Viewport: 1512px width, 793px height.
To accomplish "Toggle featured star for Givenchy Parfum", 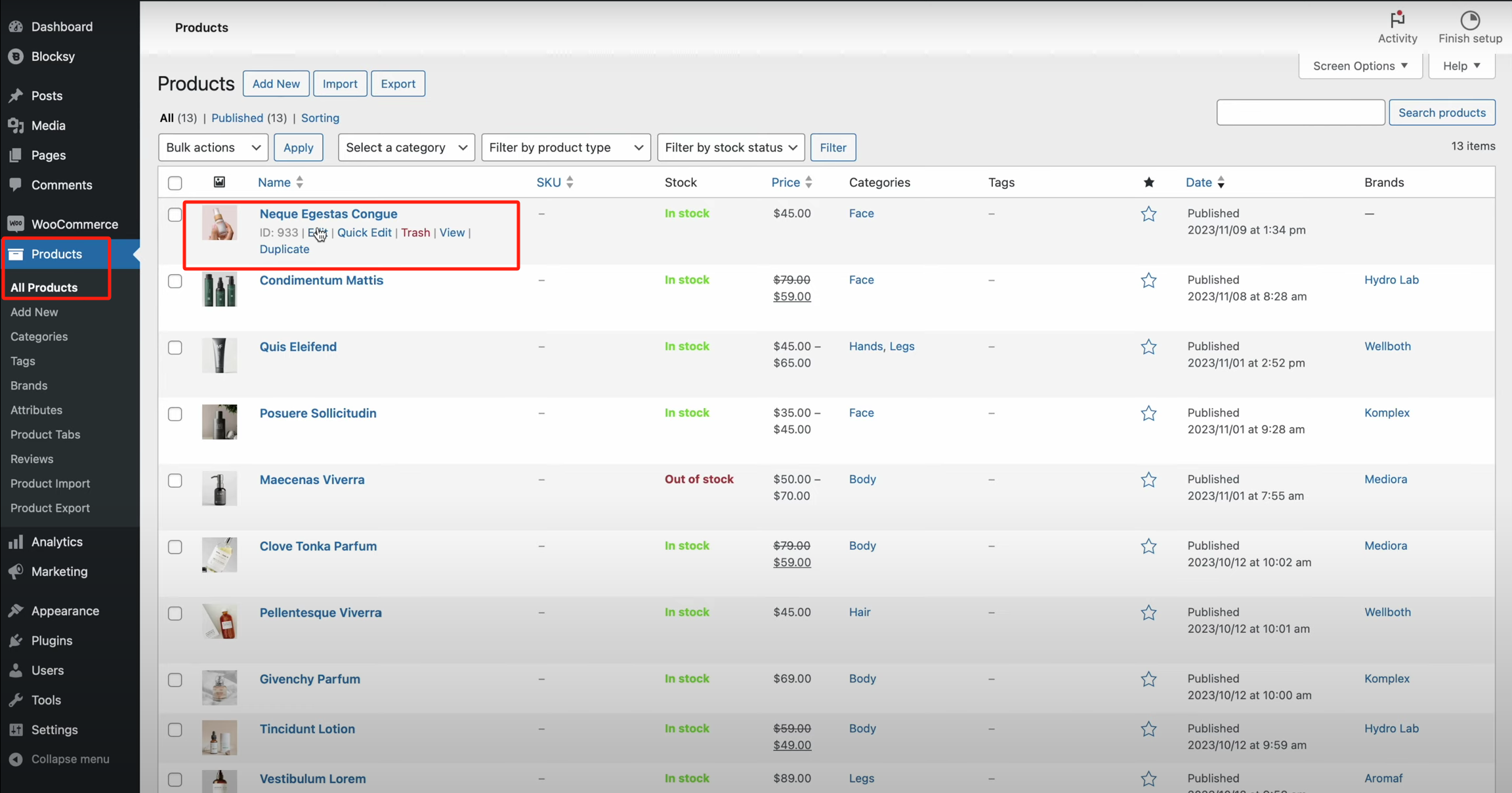I will [x=1148, y=680].
